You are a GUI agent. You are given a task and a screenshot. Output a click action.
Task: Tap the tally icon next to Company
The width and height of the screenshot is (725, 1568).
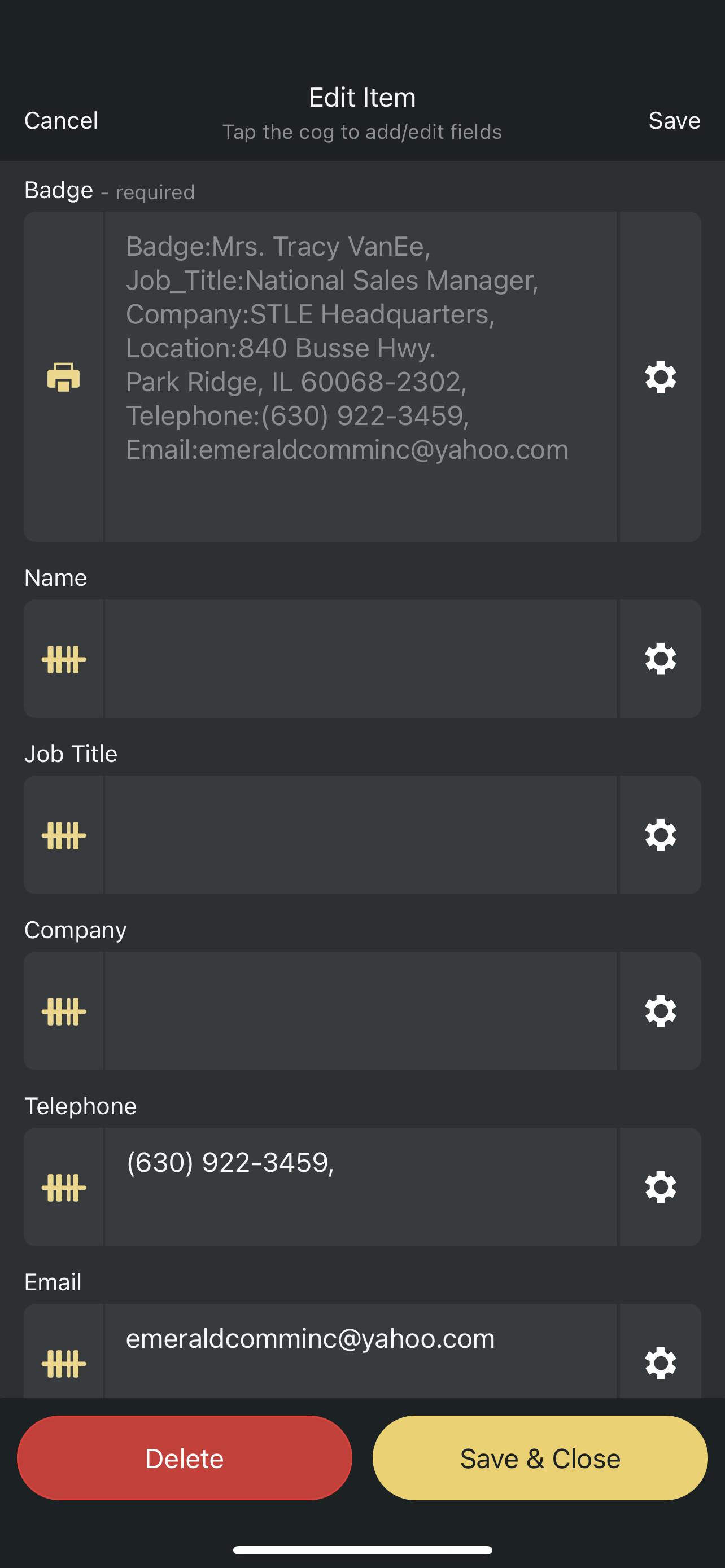tap(63, 1011)
